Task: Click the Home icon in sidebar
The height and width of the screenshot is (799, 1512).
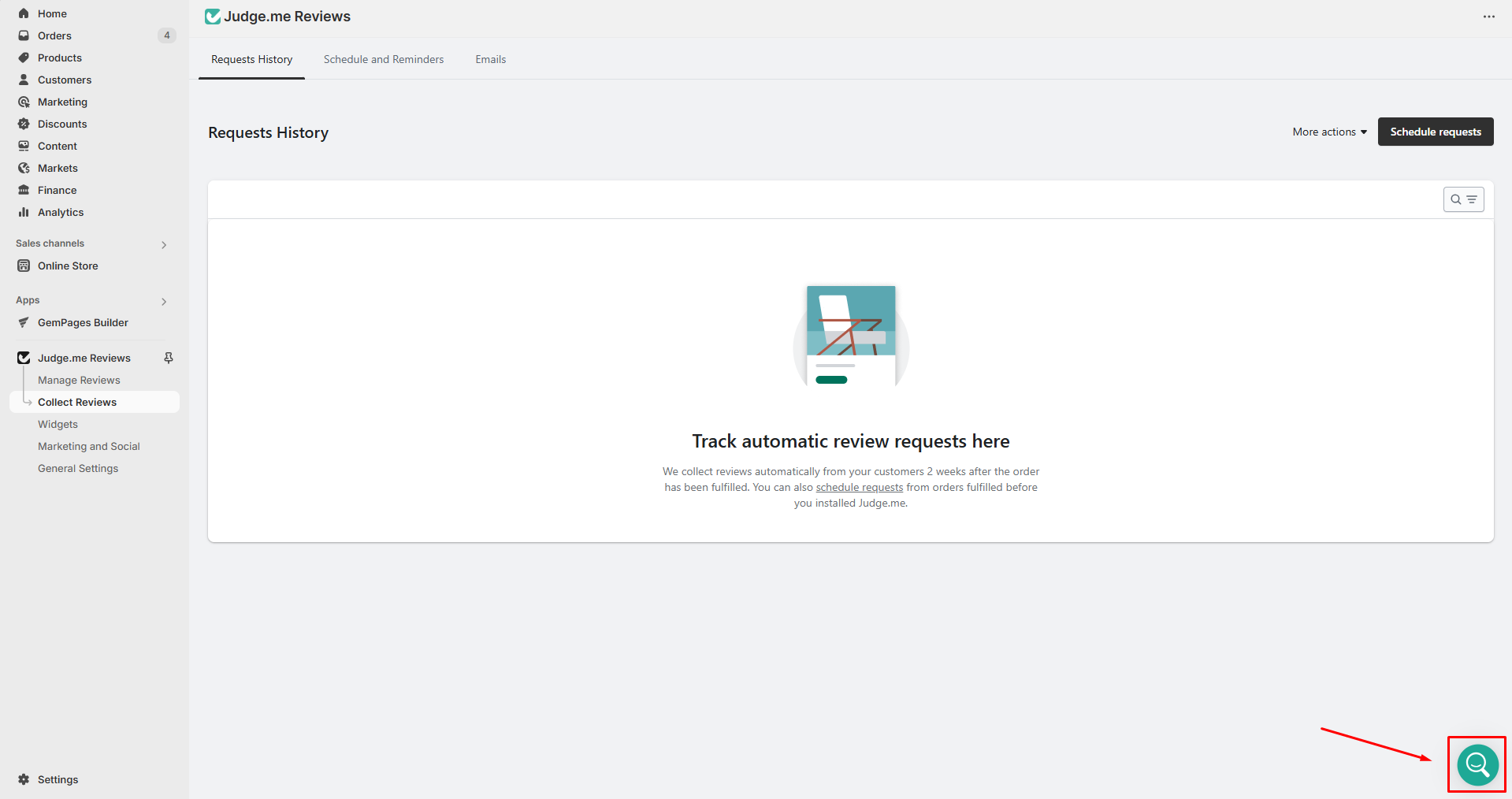Action: pos(24,13)
